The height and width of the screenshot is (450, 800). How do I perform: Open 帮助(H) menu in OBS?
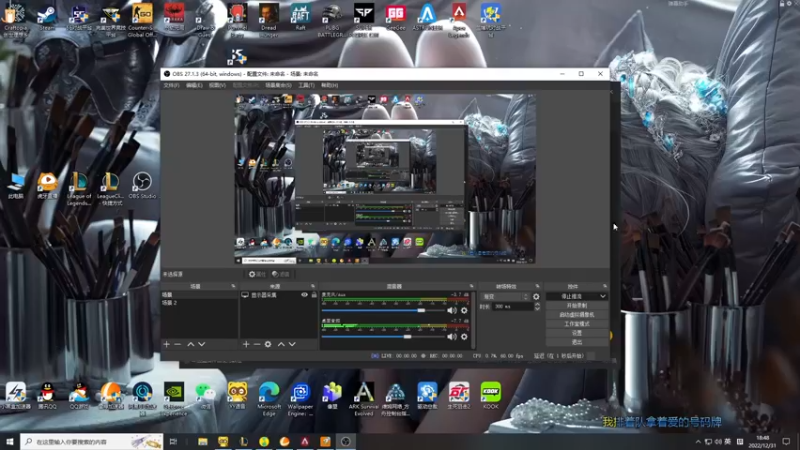[x=330, y=85]
